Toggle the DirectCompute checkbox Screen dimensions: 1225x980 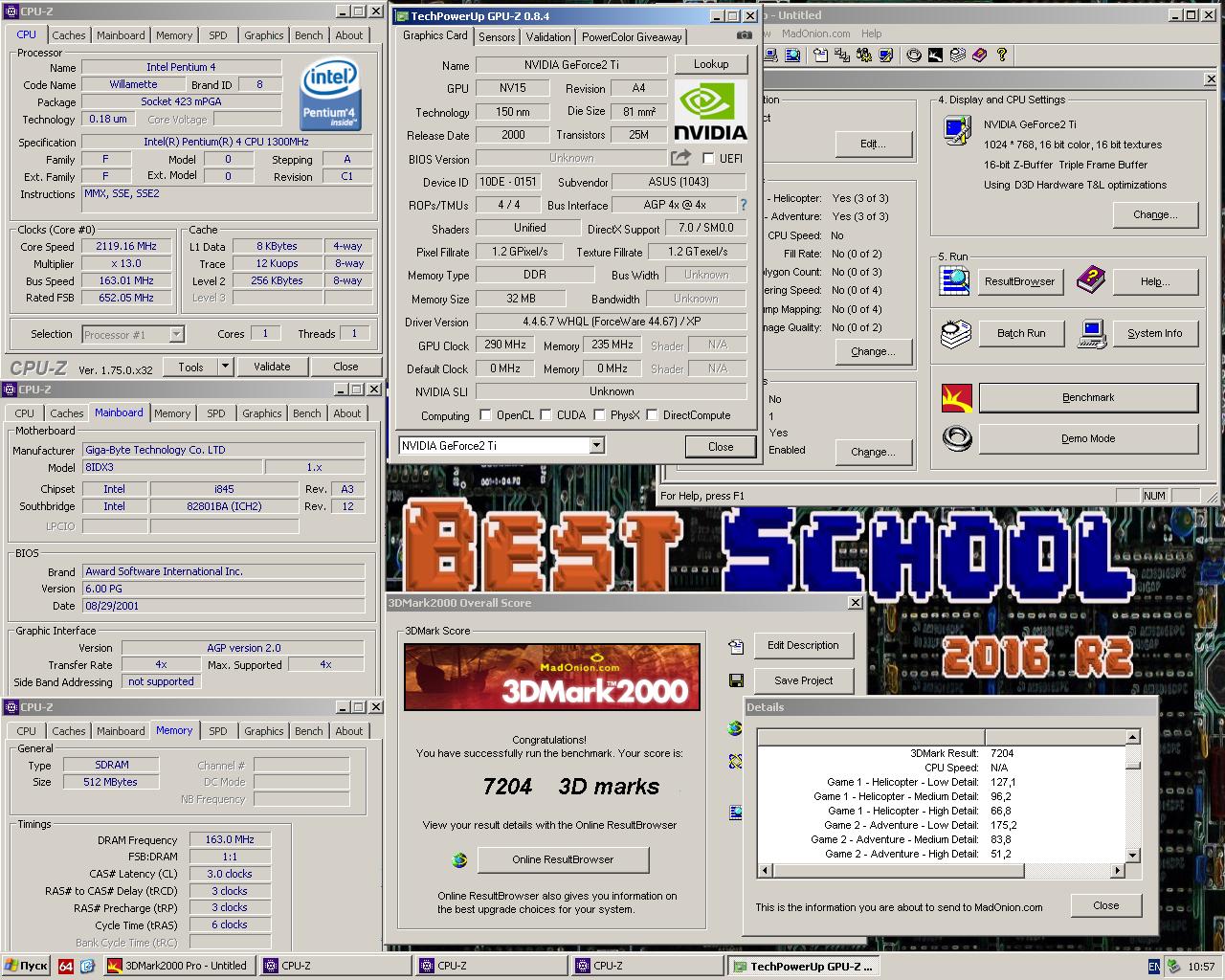(652, 415)
